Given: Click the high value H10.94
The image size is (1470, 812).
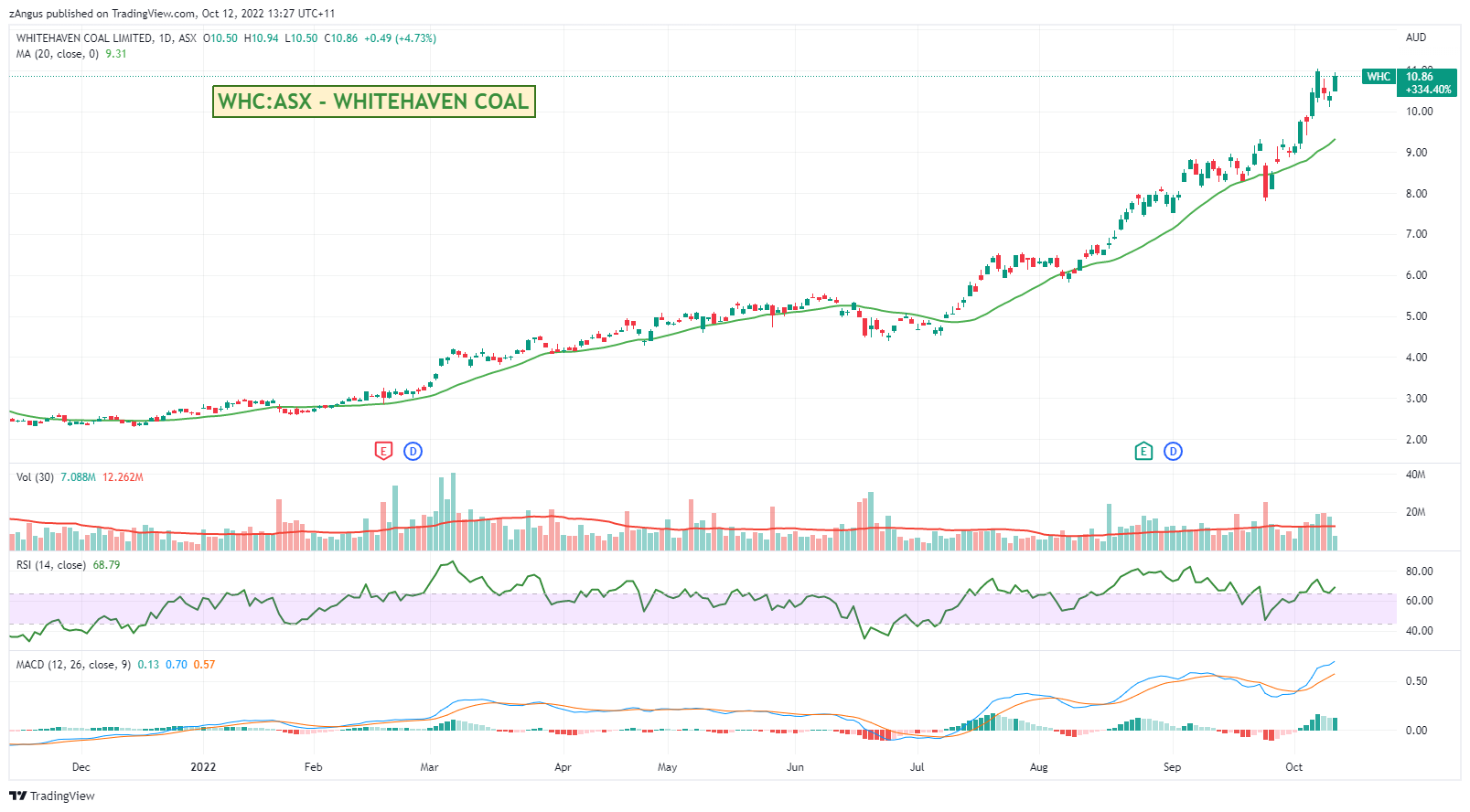Looking at the screenshot, I should [x=262, y=38].
